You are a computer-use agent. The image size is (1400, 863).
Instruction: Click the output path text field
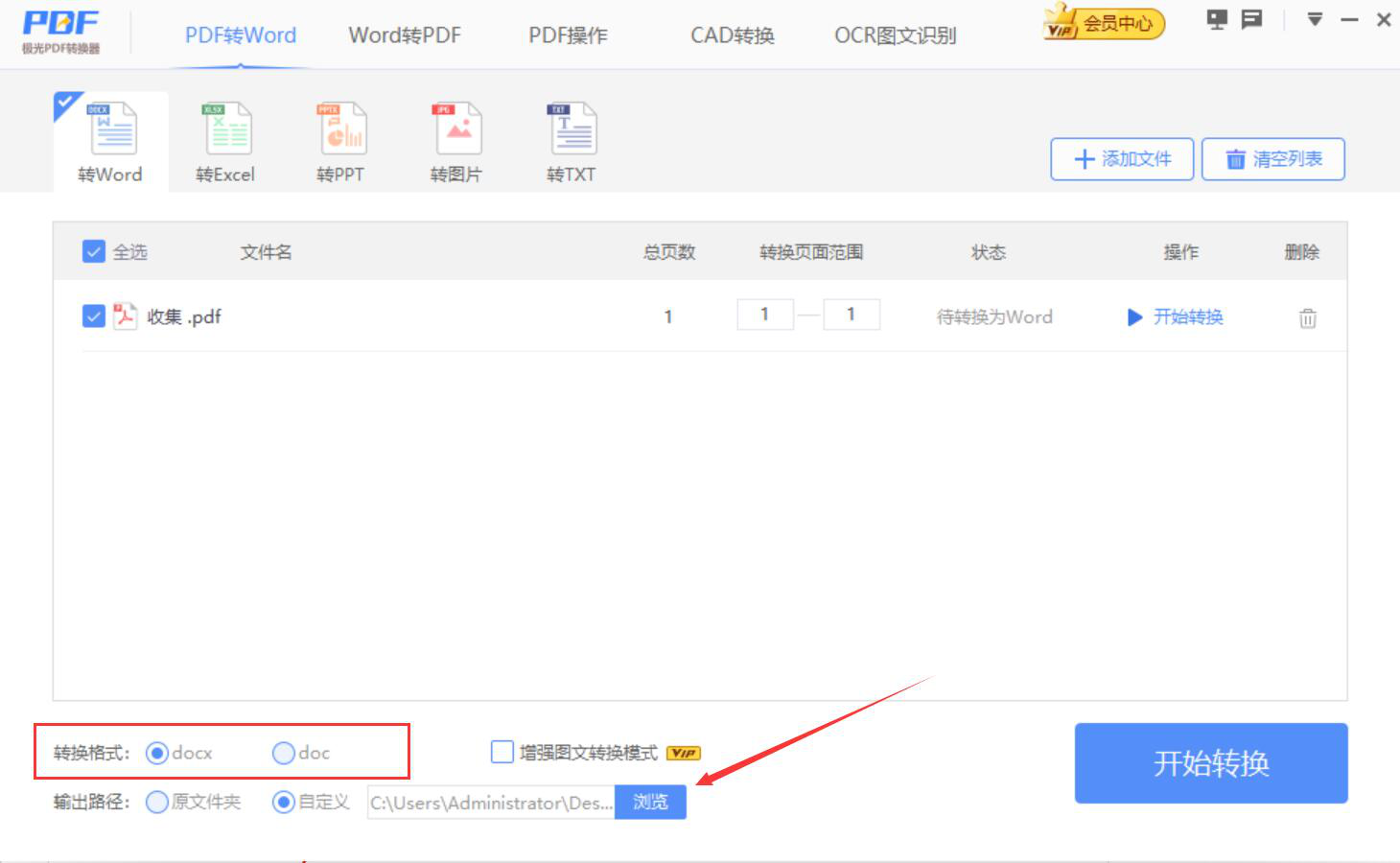point(491,803)
